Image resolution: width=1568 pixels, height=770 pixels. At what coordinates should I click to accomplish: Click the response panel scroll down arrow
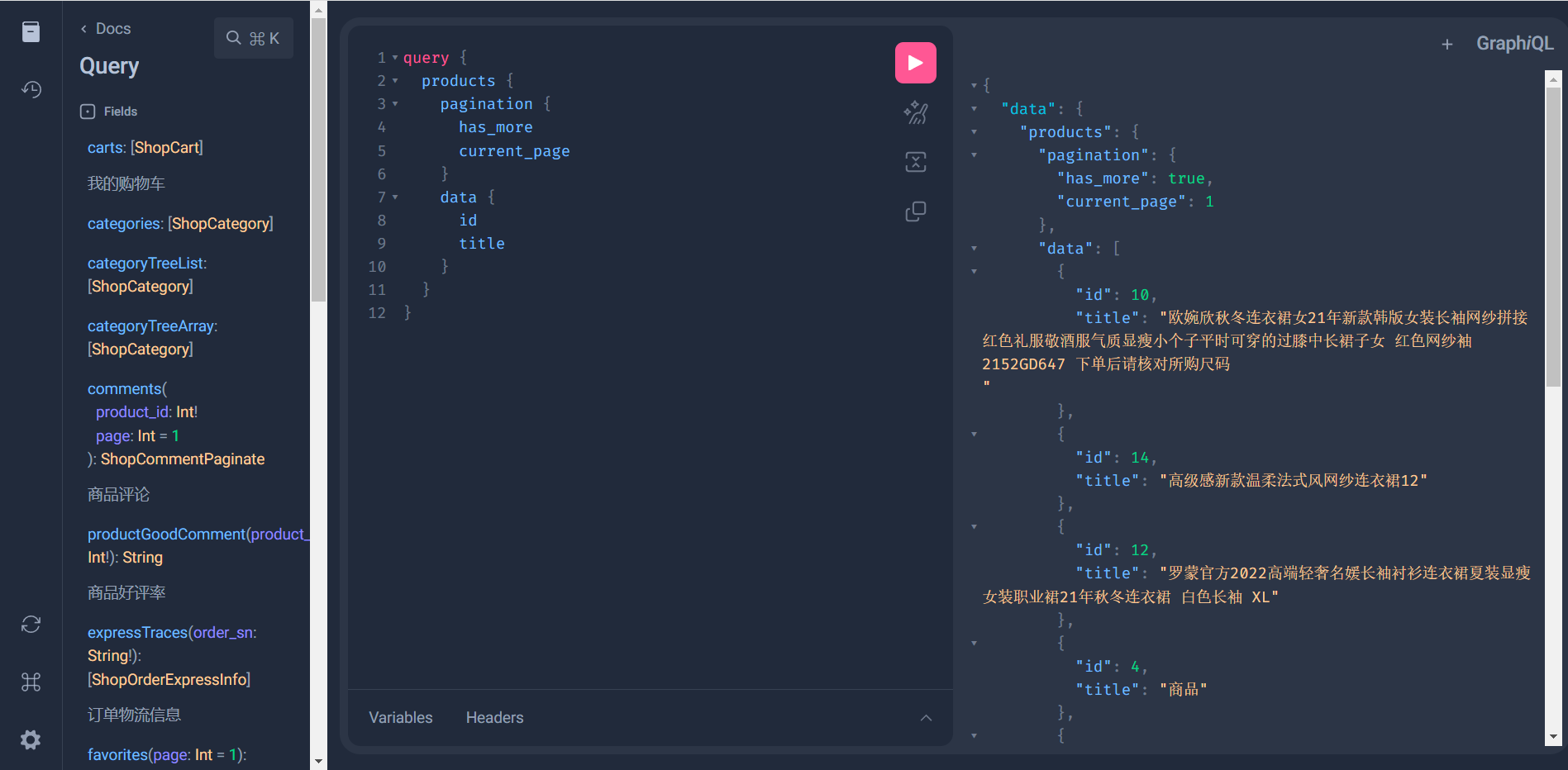1553,737
